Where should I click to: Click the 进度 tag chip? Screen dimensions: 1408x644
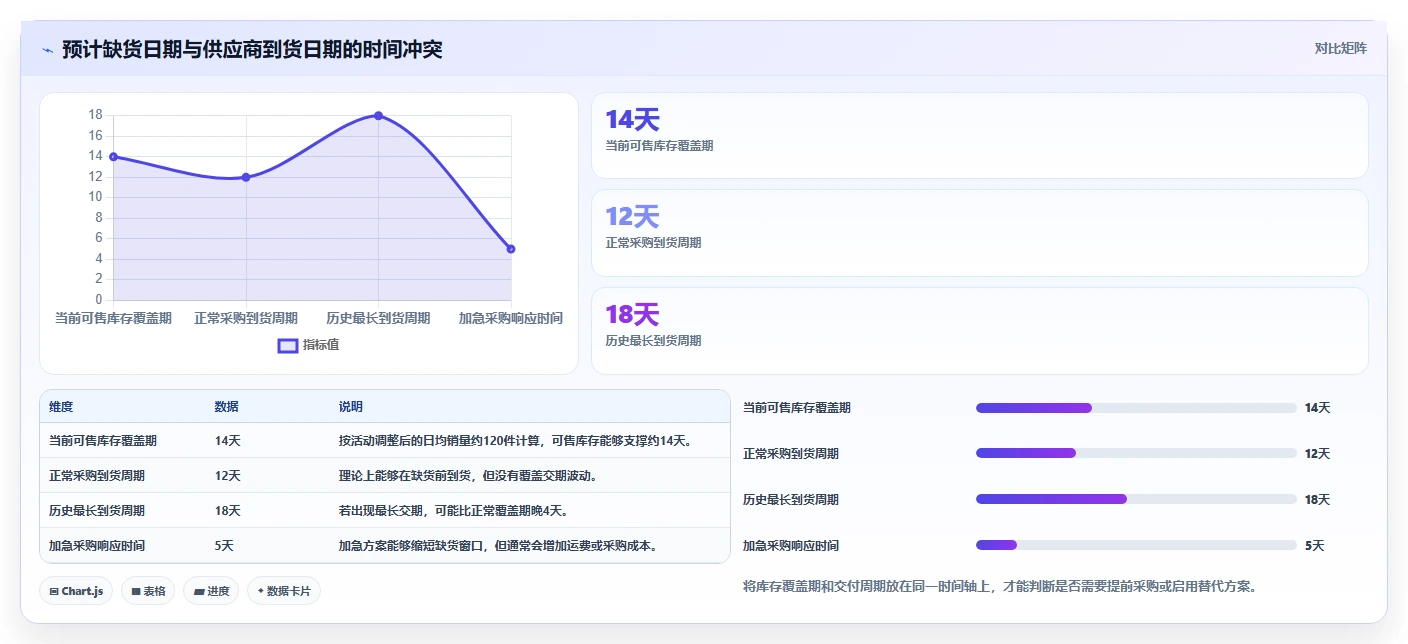tap(211, 591)
